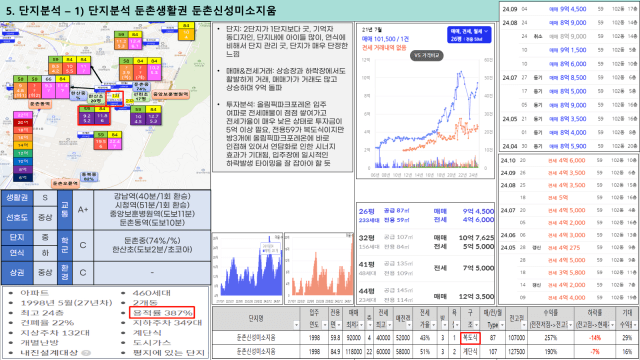Image resolution: width=640 pixels, height=360 pixels.
Task: Select the red-outlined 1차 complex marker
Action: tap(114, 98)
